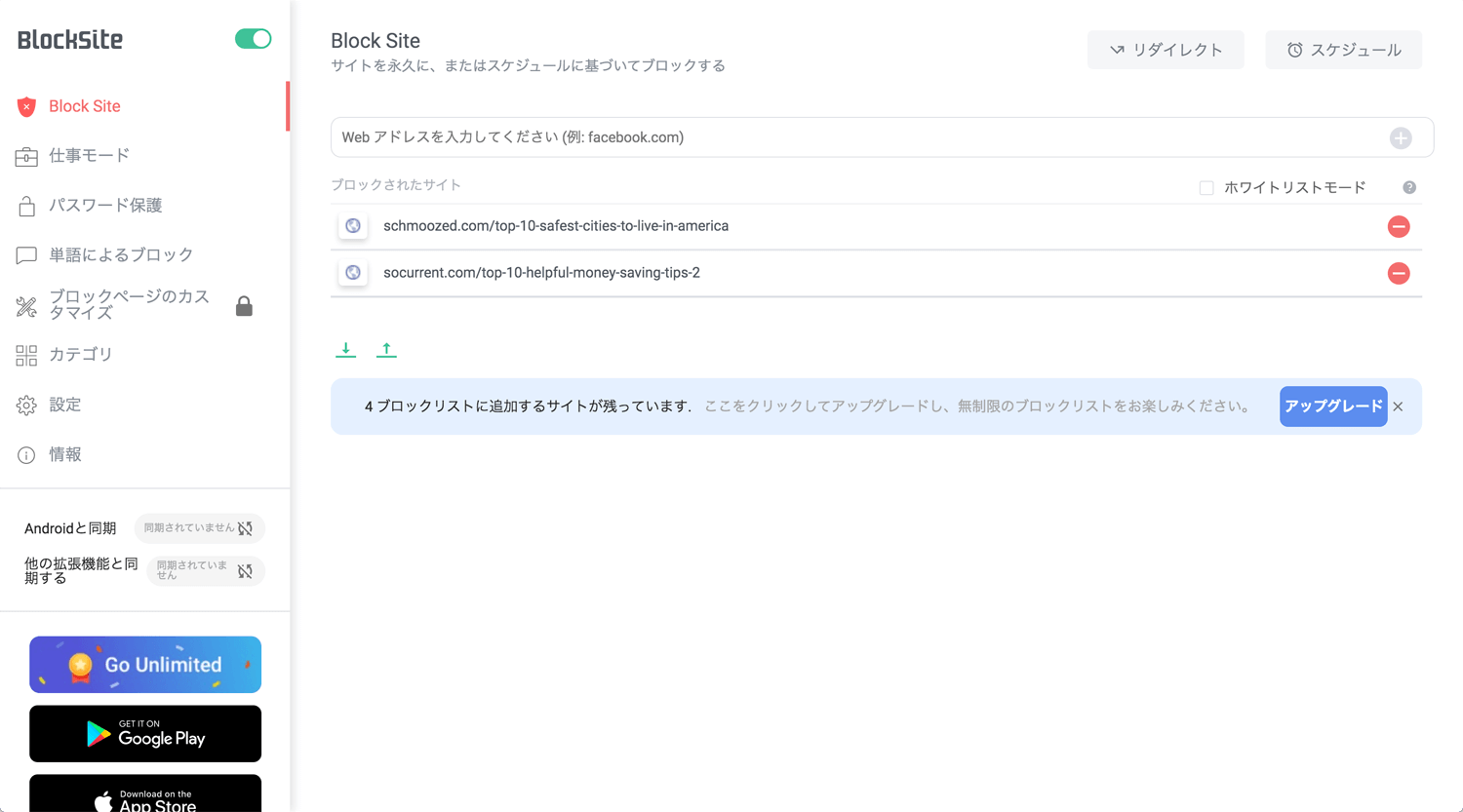Select the socurrent.com blocked site entry text
Screen dimensions: 1463x812
(541, 273)
